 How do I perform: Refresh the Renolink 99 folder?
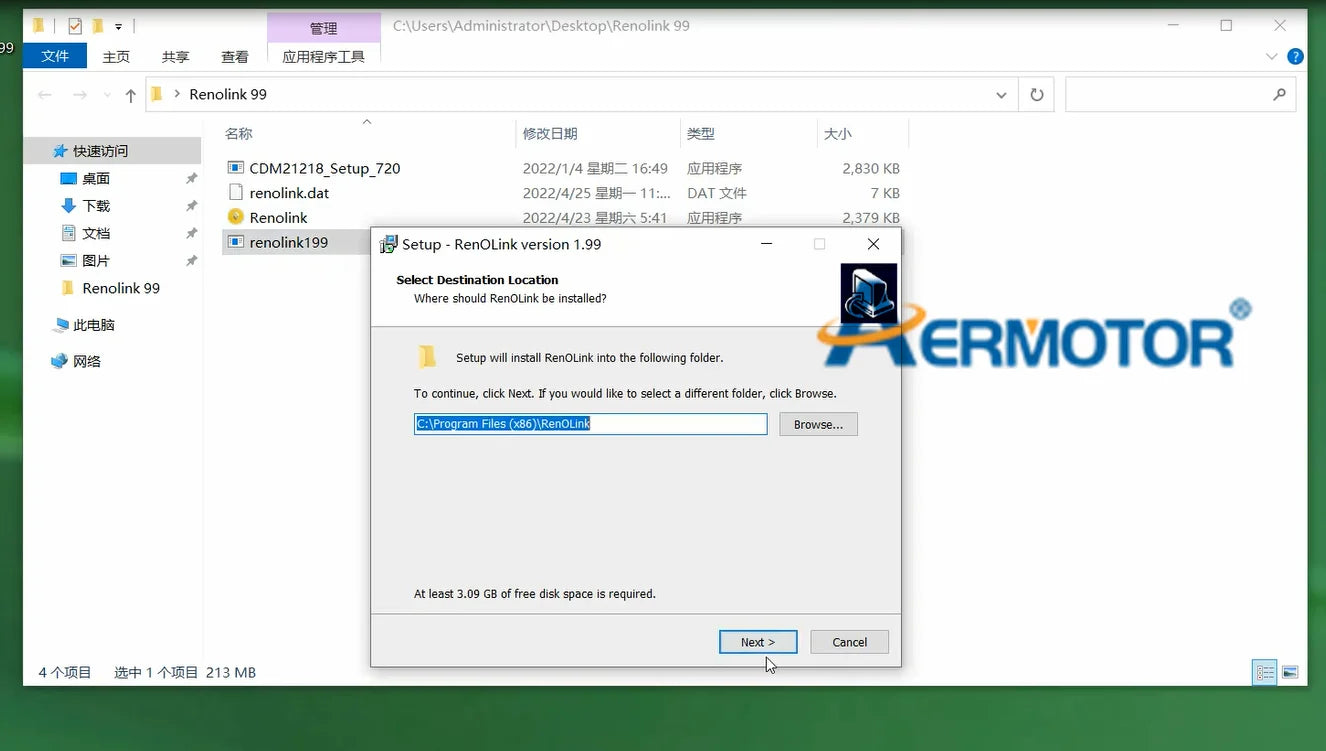click(1037, 95)
